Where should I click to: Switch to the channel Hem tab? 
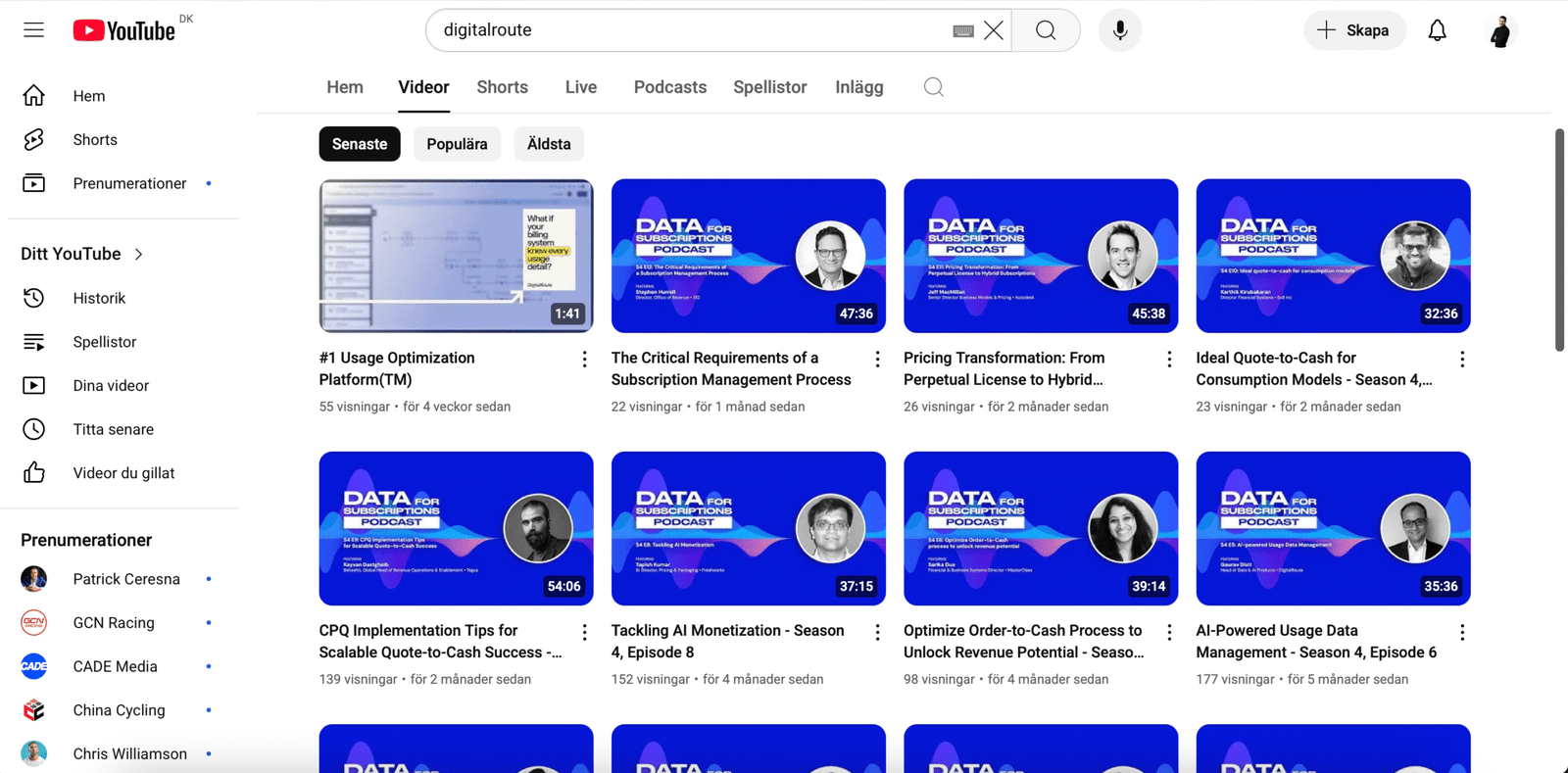click(345, 87)
